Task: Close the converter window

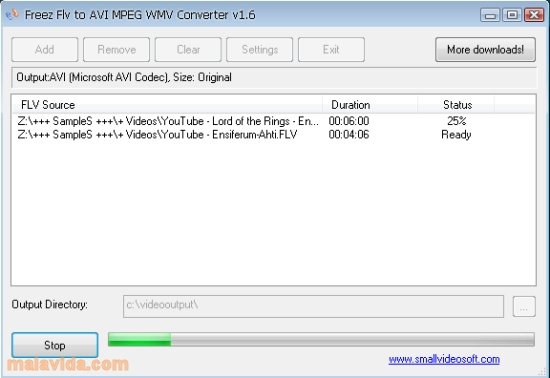Action: [534, 15]
